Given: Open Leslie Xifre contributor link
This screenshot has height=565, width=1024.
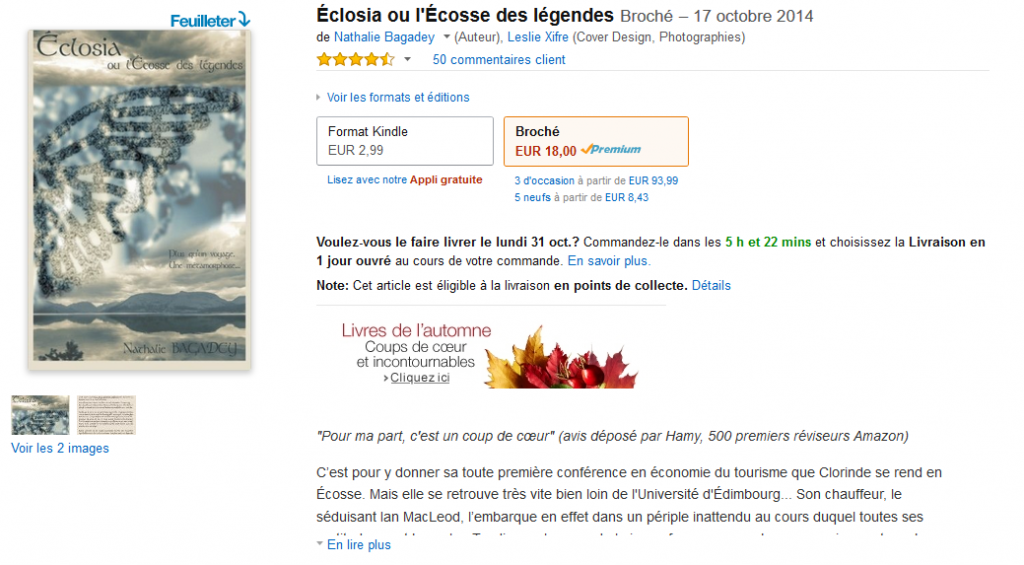Looking at the screenshot, I should [x=538, y=37].
